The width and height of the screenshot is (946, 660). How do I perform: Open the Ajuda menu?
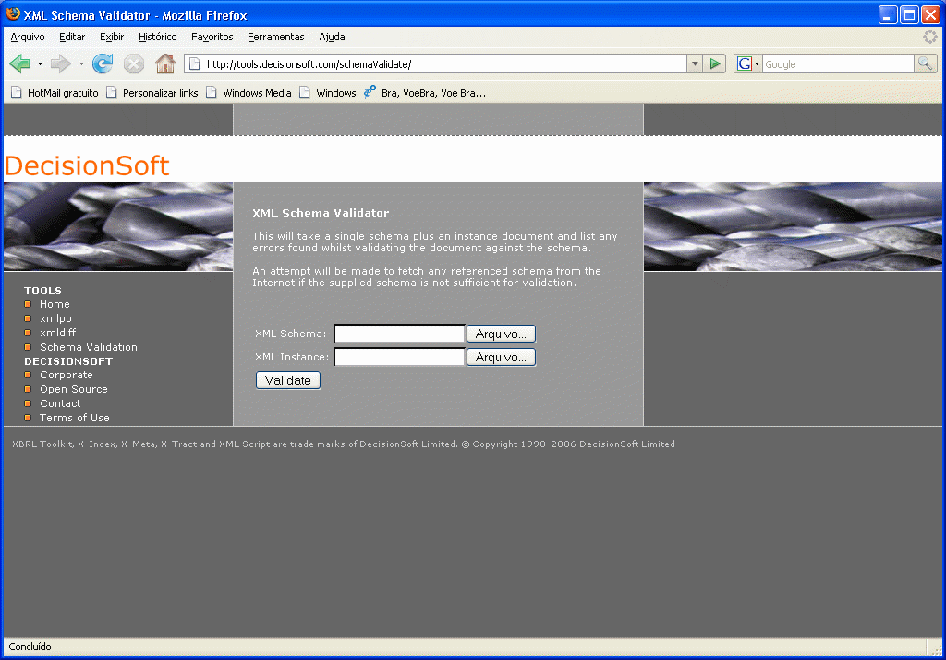[x=332, y=37]
